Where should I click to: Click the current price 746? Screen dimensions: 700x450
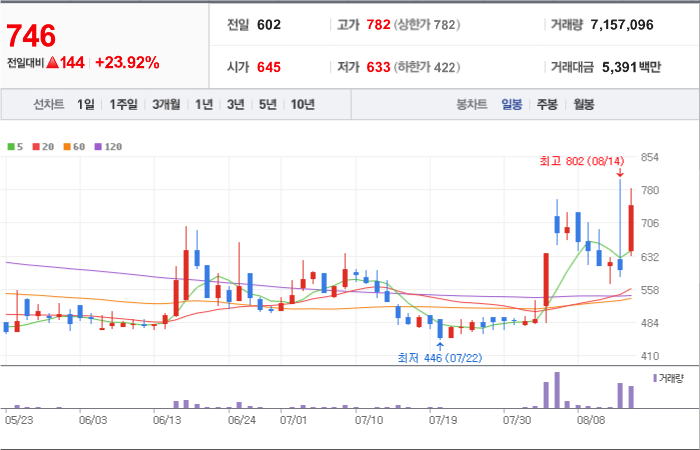(x=31, y=36)
